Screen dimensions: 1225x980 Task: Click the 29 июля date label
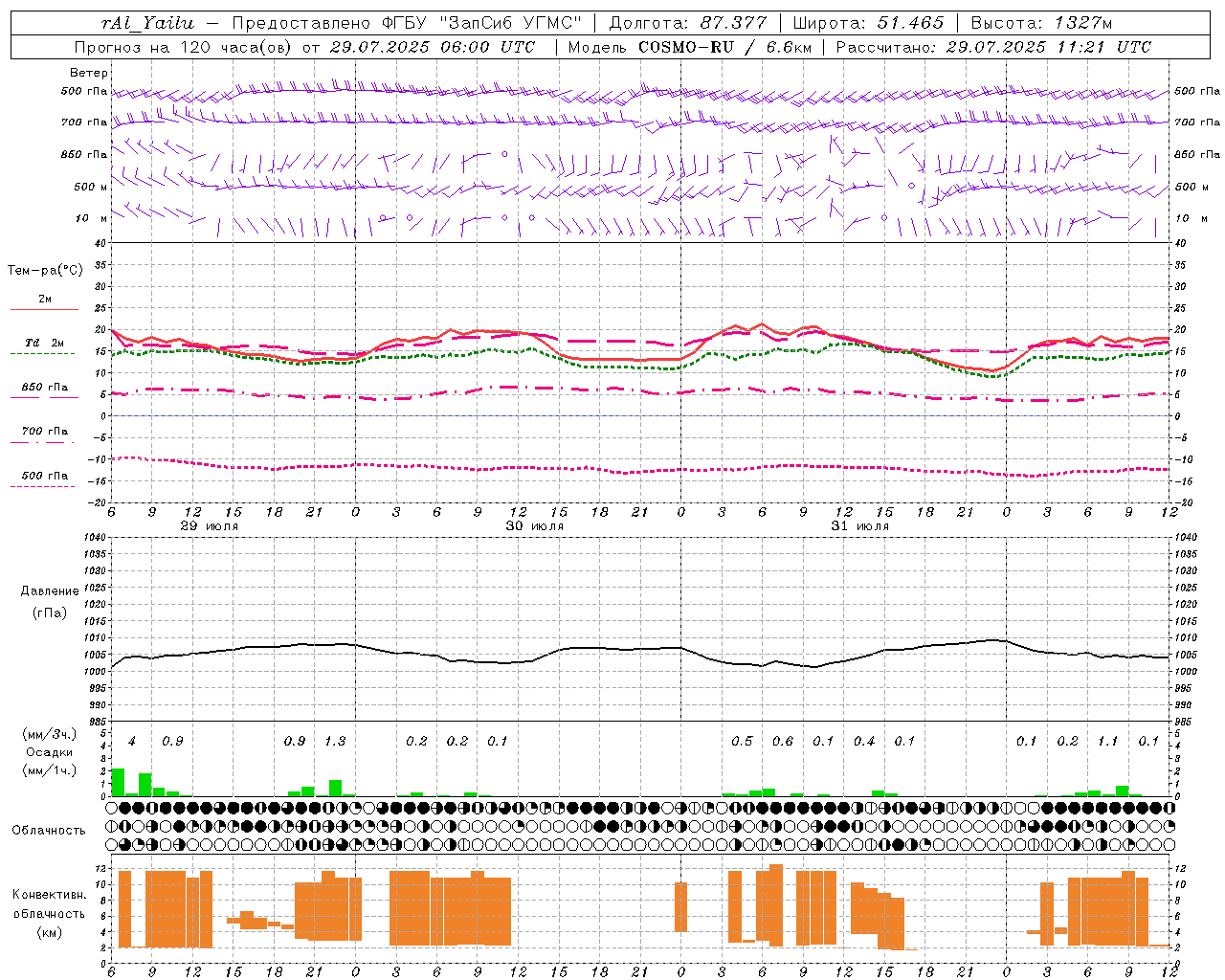click(210, 526)
